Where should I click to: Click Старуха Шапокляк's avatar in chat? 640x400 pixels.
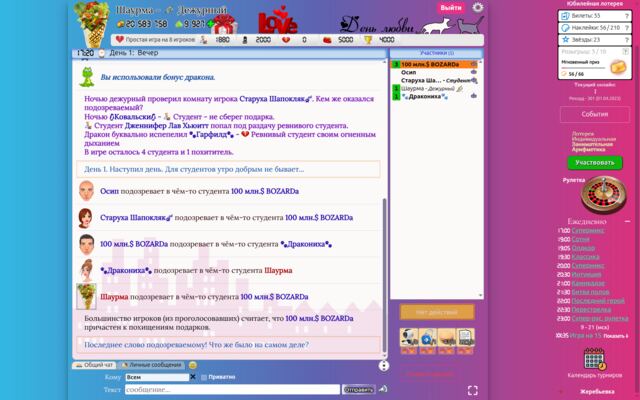coord(85,218)
